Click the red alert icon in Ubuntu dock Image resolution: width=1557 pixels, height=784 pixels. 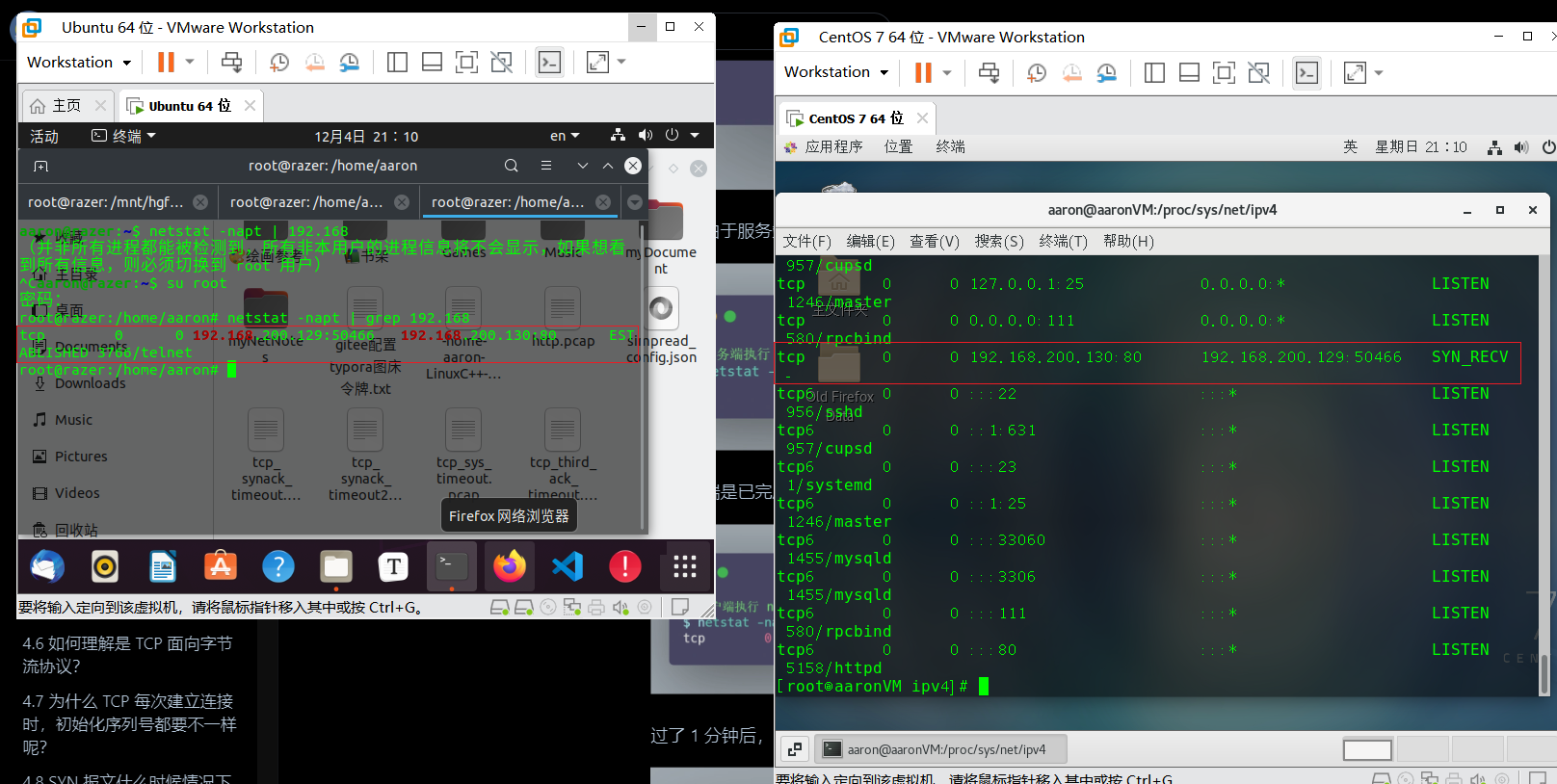[x=625, y=566]
